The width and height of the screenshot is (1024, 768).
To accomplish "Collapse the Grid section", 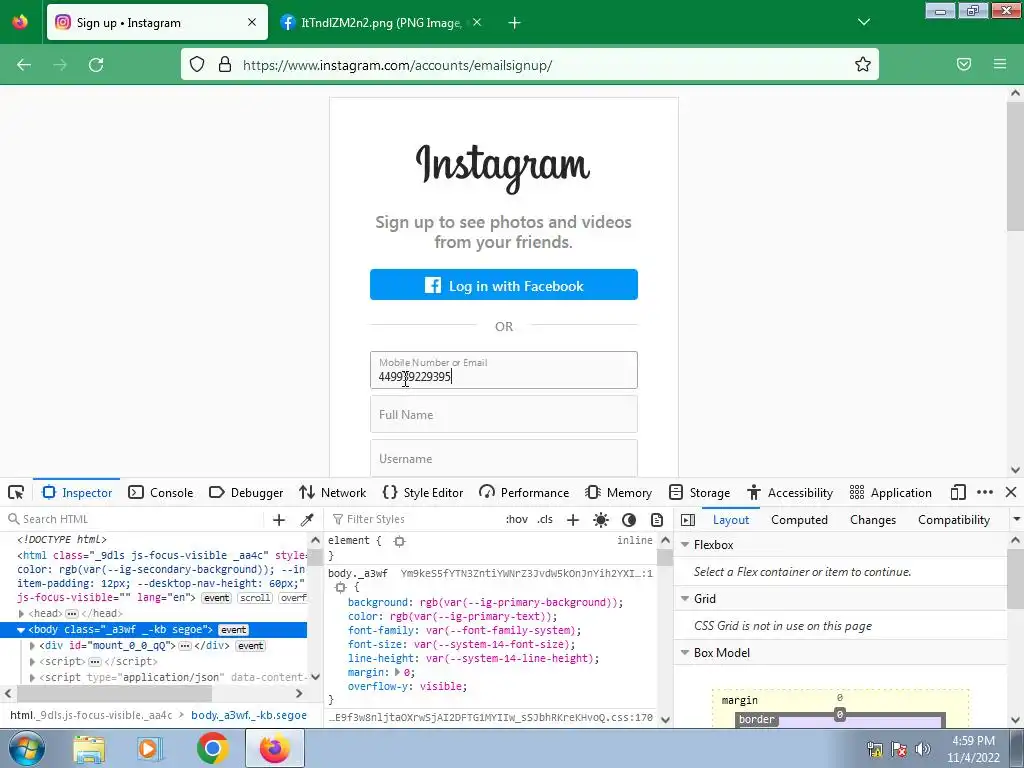I will point(685,599).
